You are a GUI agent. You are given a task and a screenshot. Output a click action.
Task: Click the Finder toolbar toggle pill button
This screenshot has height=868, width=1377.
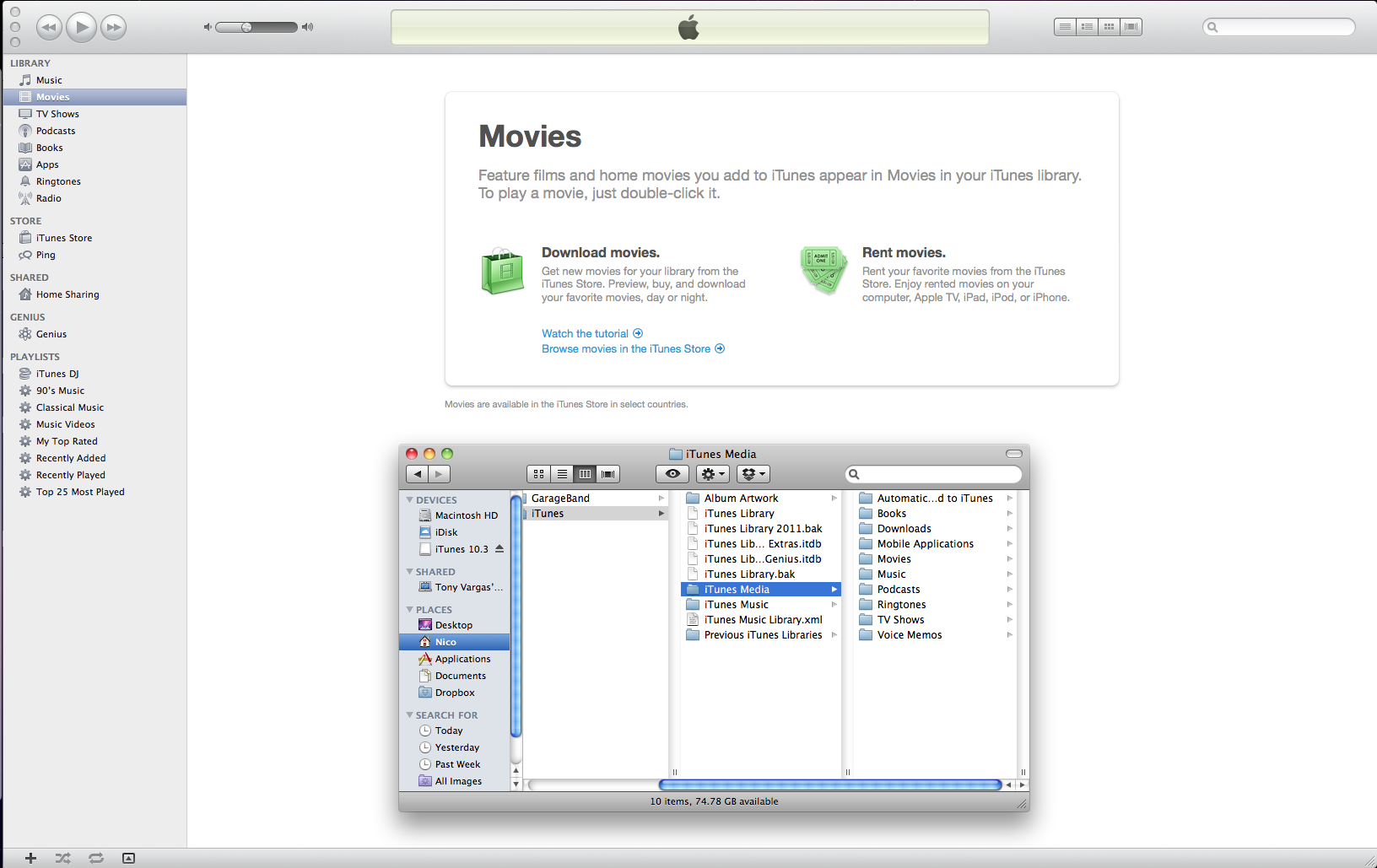point(1014,454)
